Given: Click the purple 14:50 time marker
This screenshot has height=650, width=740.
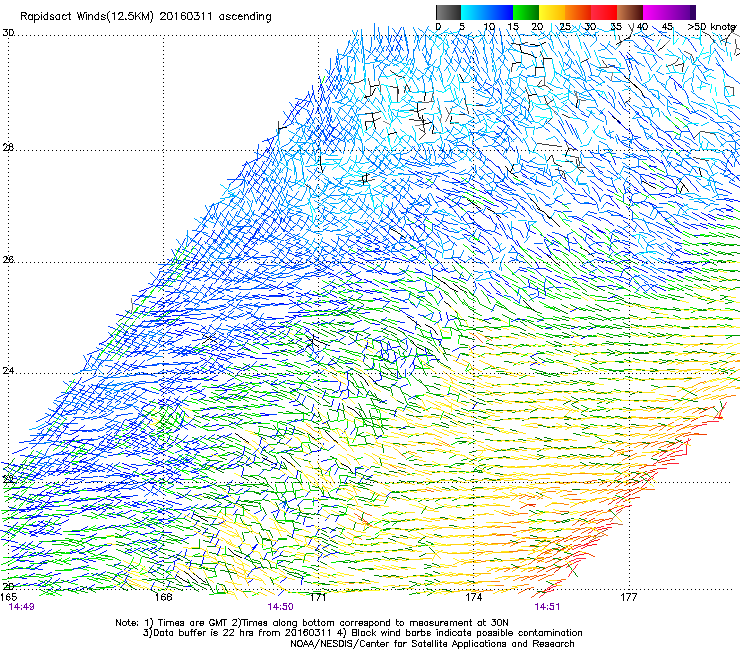Looking at the screenshot, I should click(280, 607).
